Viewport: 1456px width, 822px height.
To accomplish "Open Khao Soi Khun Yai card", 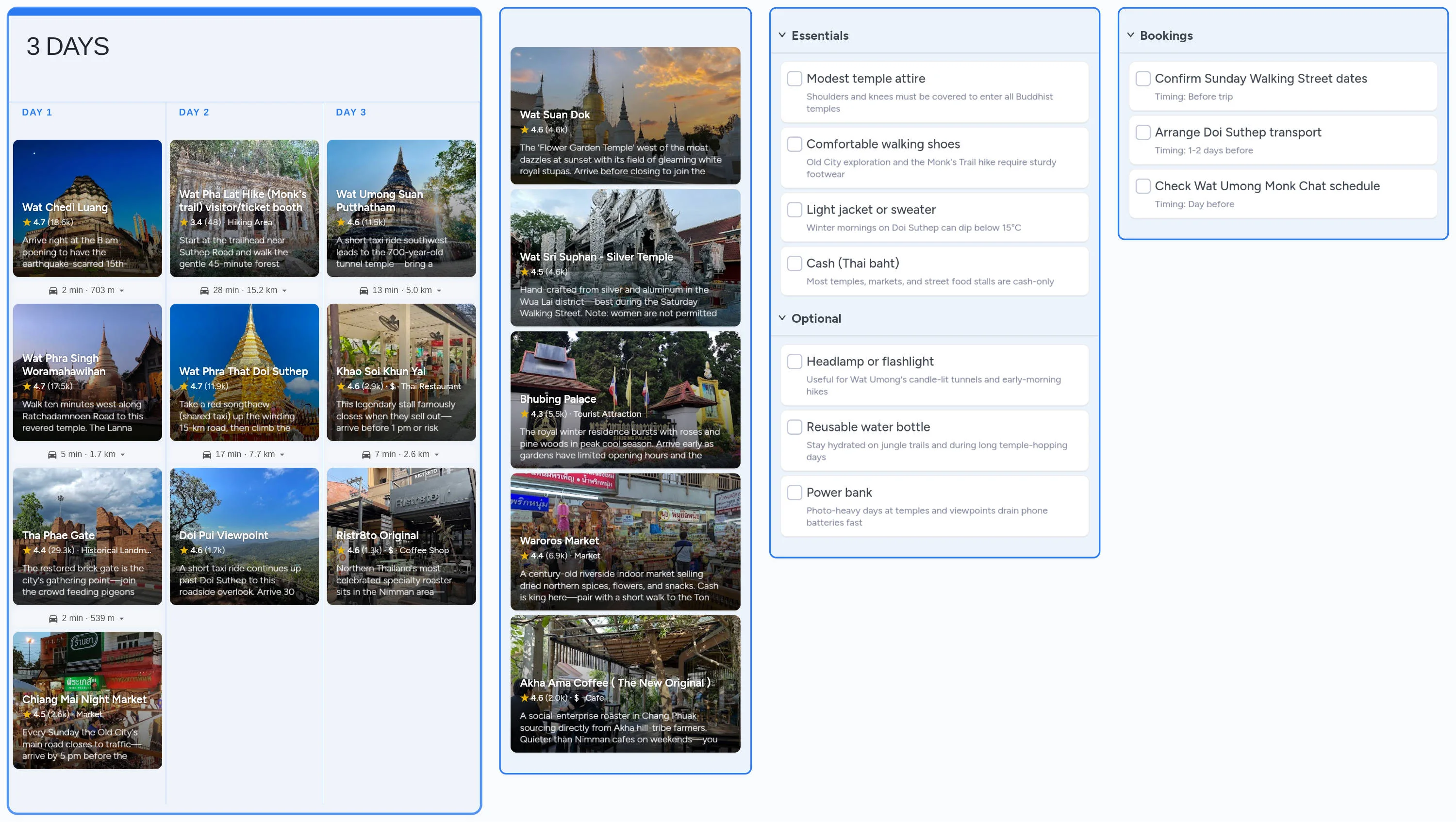I will [x=401, y=372].
